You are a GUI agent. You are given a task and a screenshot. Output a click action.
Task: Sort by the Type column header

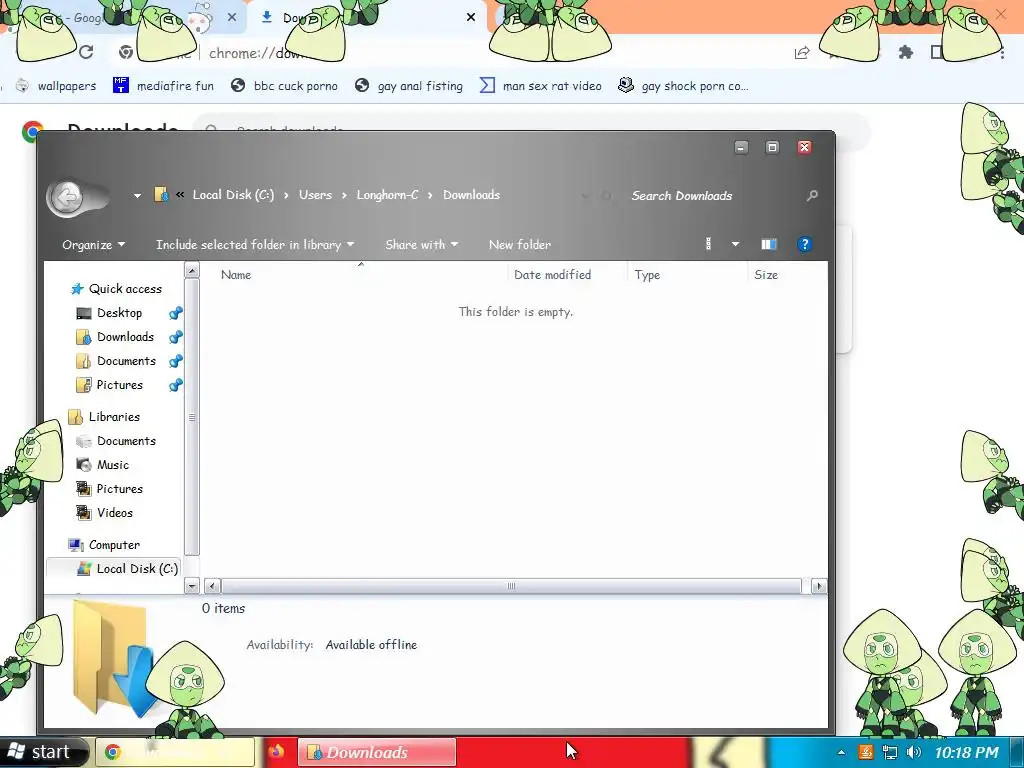coord(647,275)
